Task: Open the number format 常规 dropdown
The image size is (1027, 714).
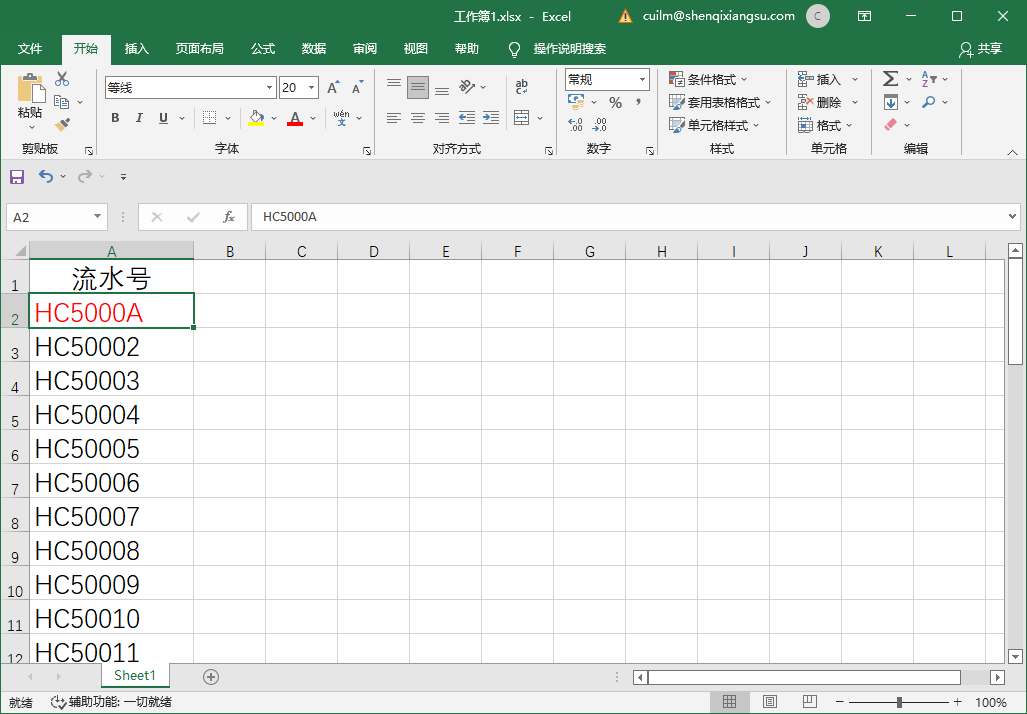Action: 643,79
